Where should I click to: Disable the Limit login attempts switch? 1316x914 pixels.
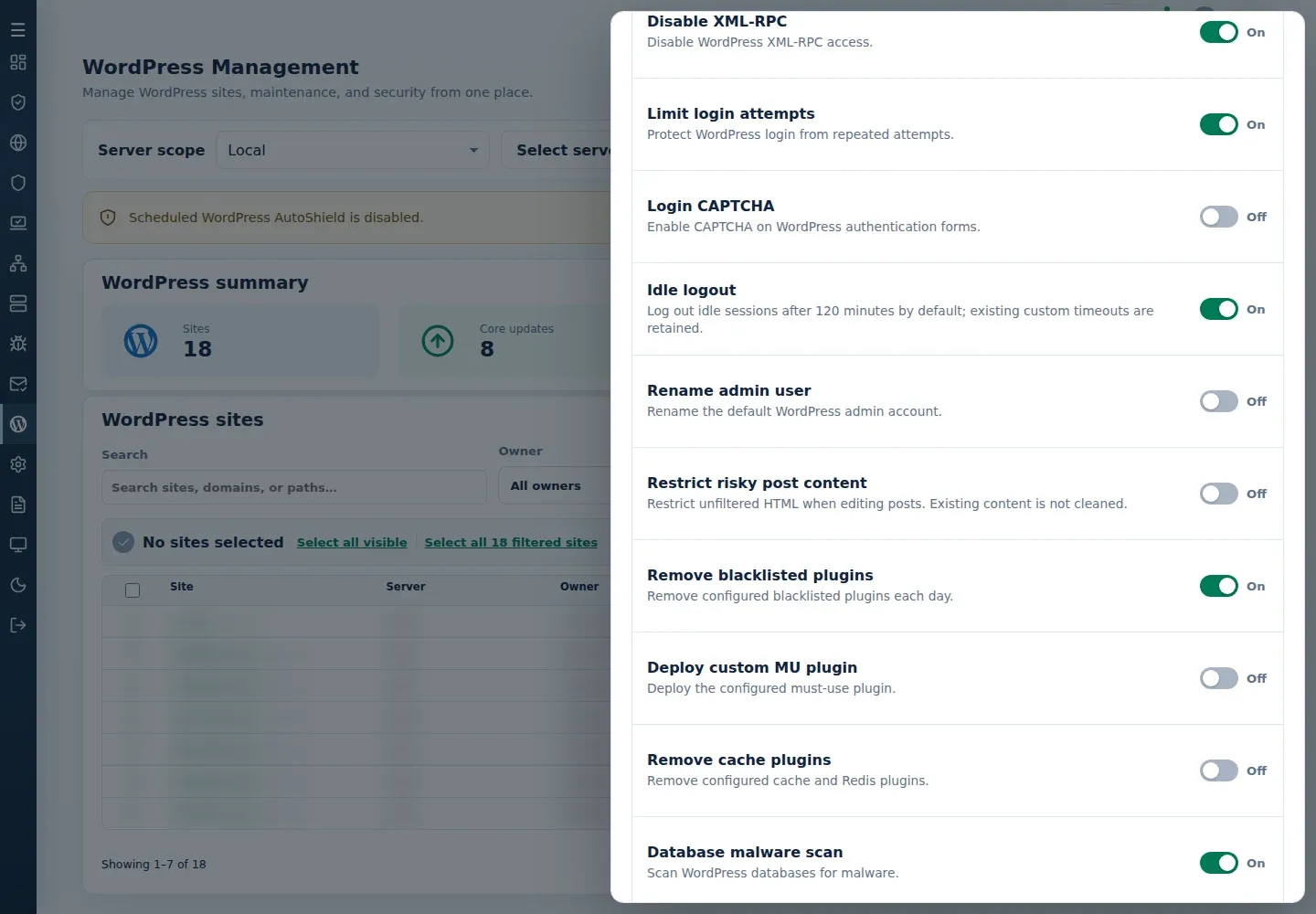1219,124
